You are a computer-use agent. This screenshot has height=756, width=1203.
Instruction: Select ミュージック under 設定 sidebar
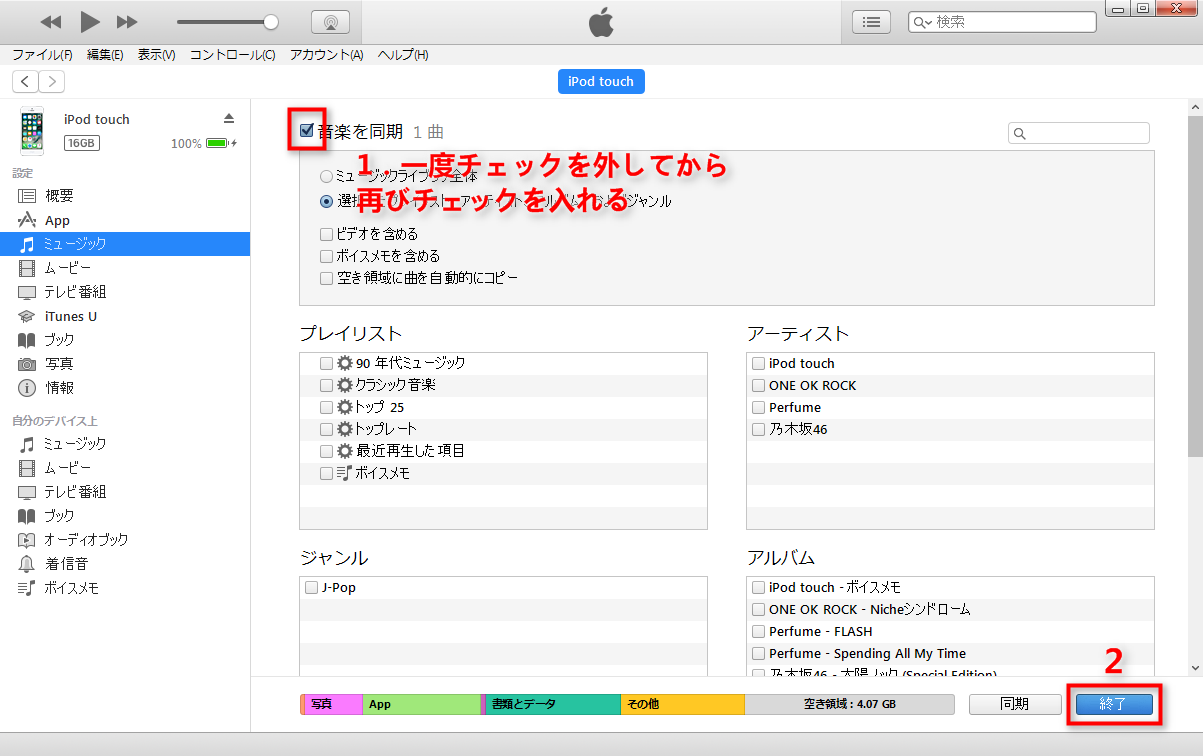coord(125,244)
